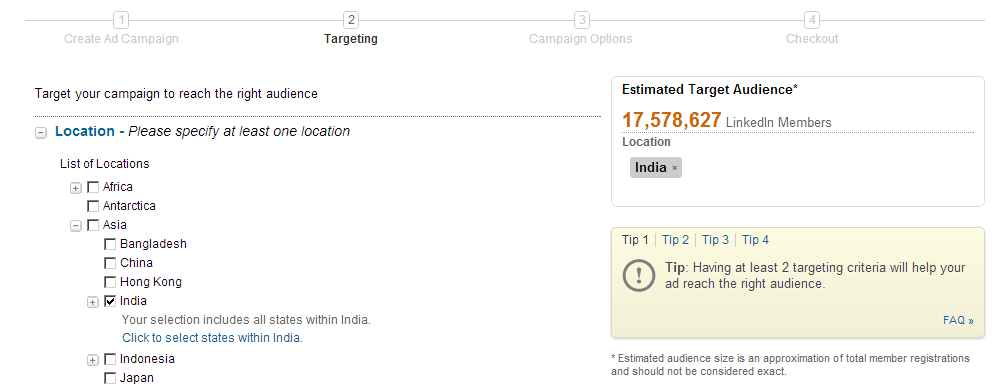
Task: Click step 4 Checkout number icon
Action: click(812, 20)
